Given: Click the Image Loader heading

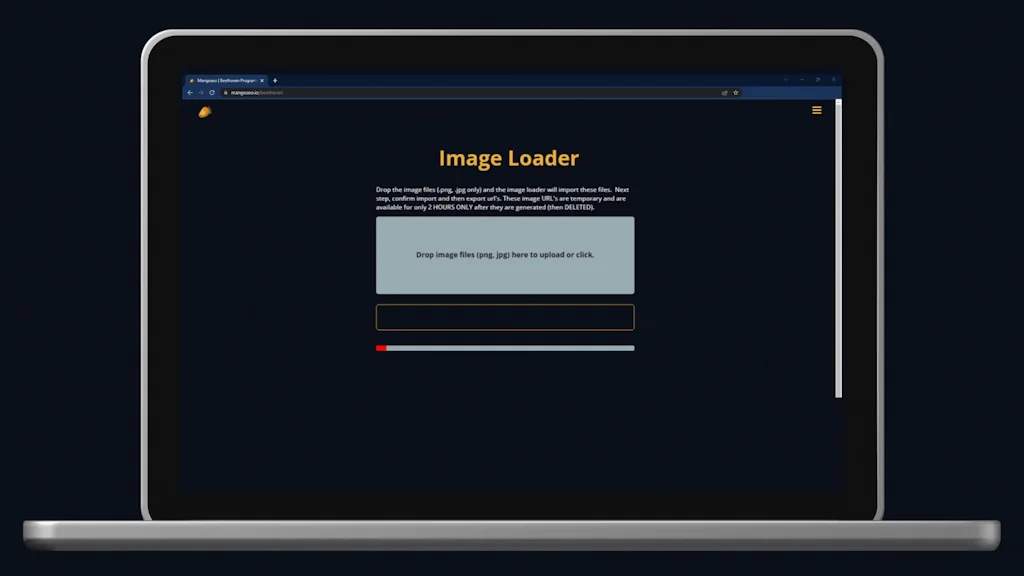Looking at the screenshot, I should (508, 158).
